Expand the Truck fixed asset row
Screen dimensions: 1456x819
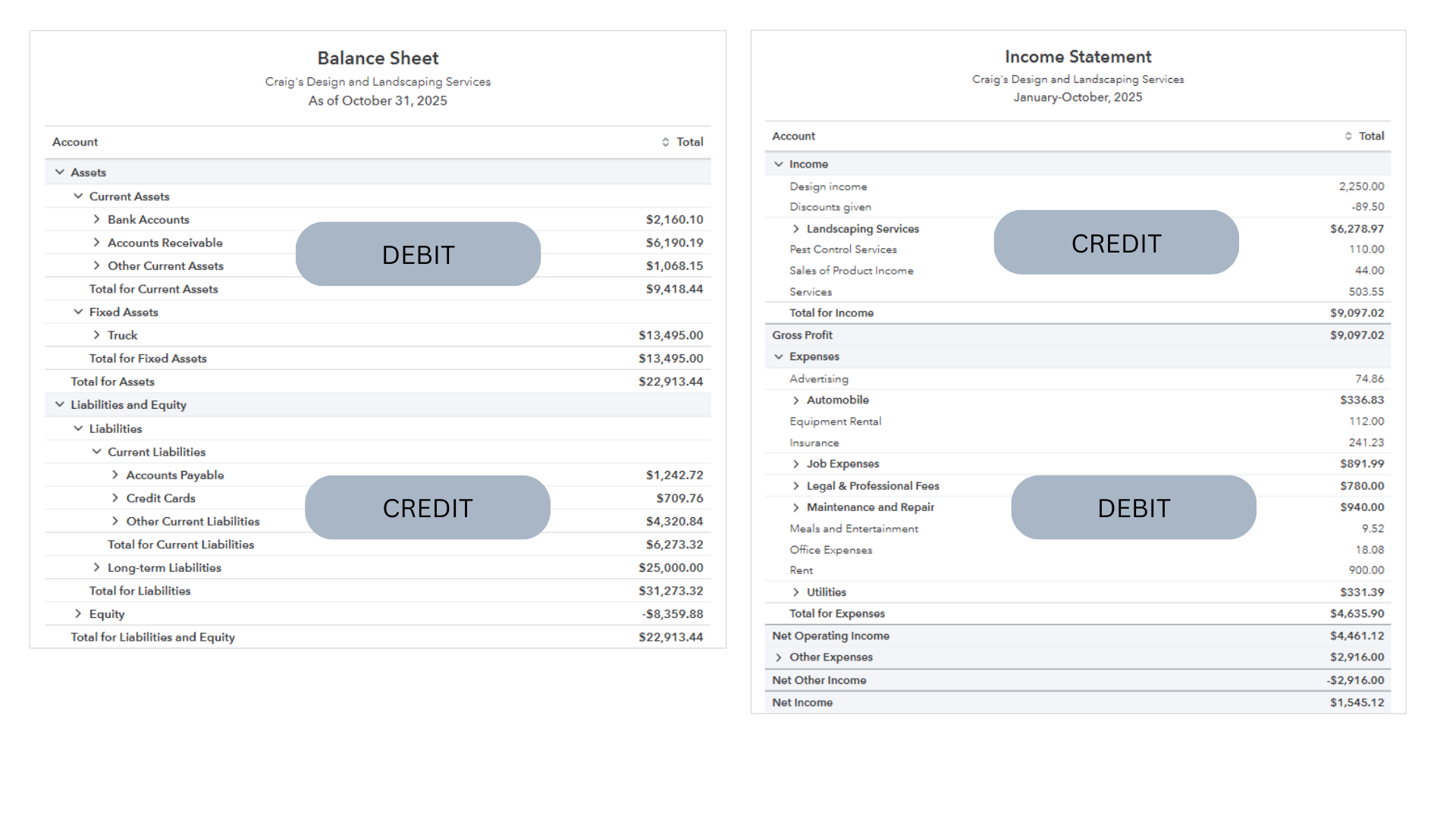click(x=96, y=335)
